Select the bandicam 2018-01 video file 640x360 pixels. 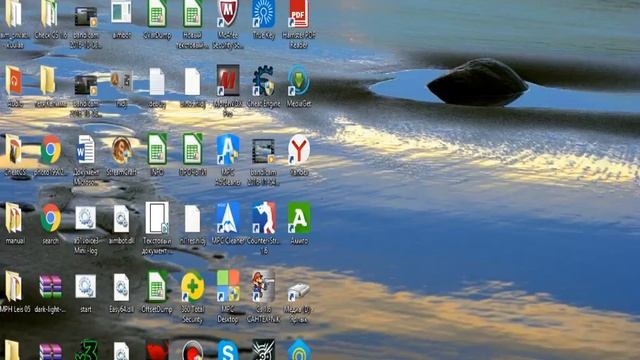(263, 151)
